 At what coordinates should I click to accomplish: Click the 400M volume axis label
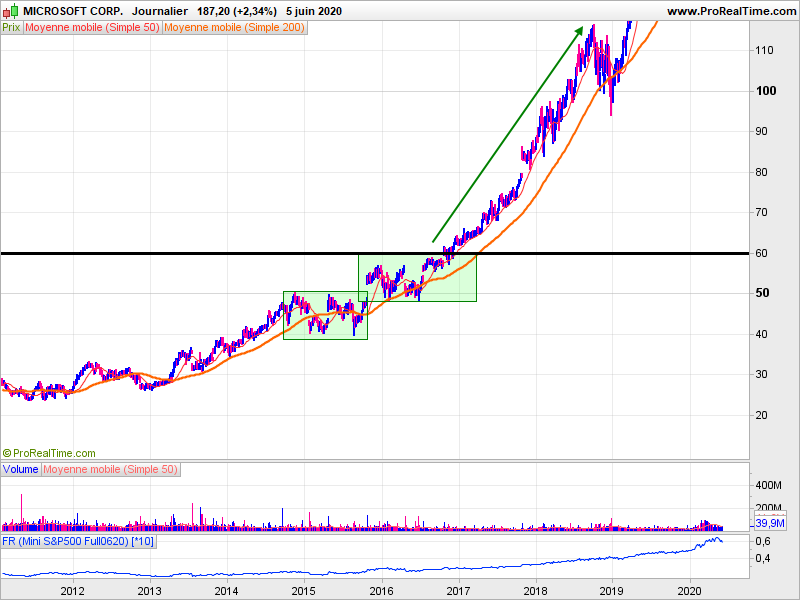(768, 485)
